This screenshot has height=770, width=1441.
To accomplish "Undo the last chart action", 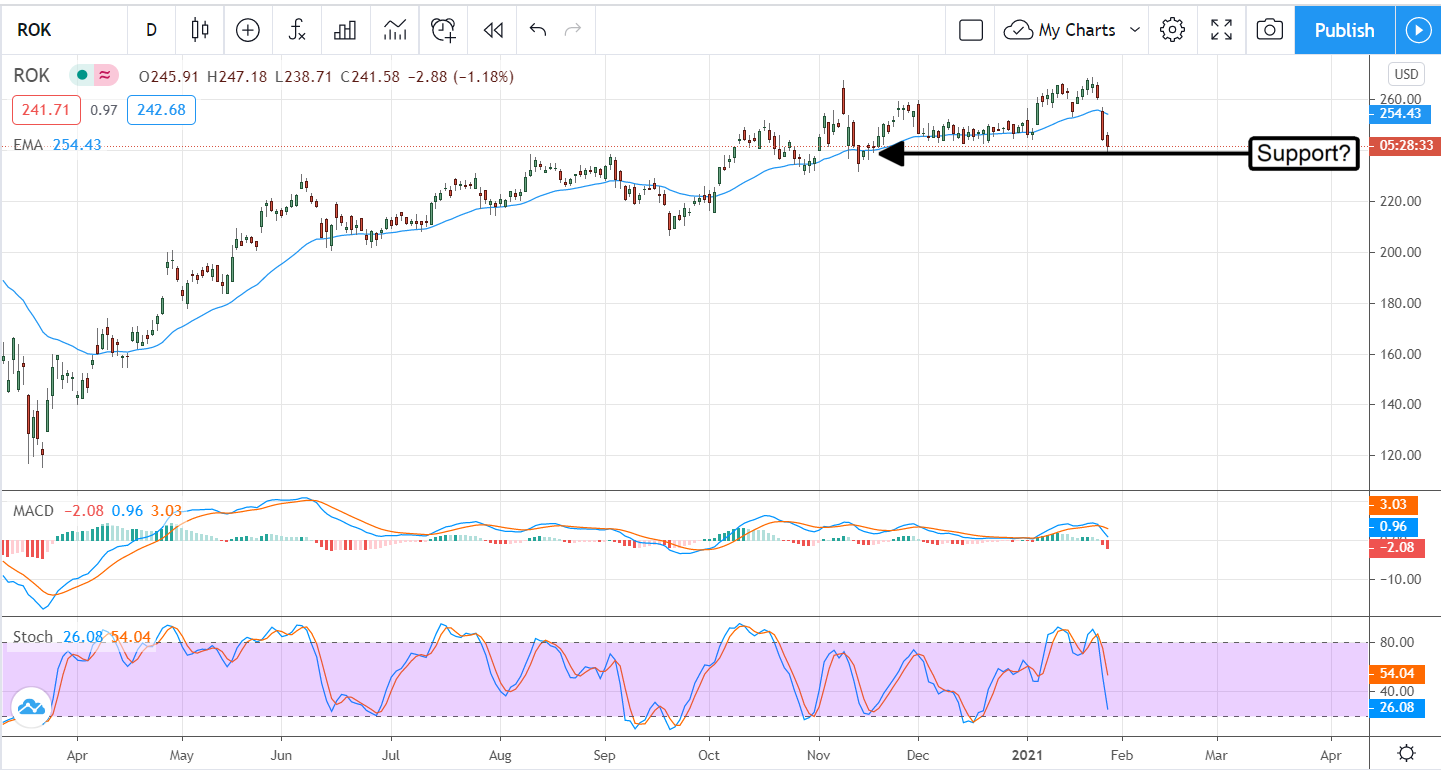I will pyautogui.click(x=538, y=30).
